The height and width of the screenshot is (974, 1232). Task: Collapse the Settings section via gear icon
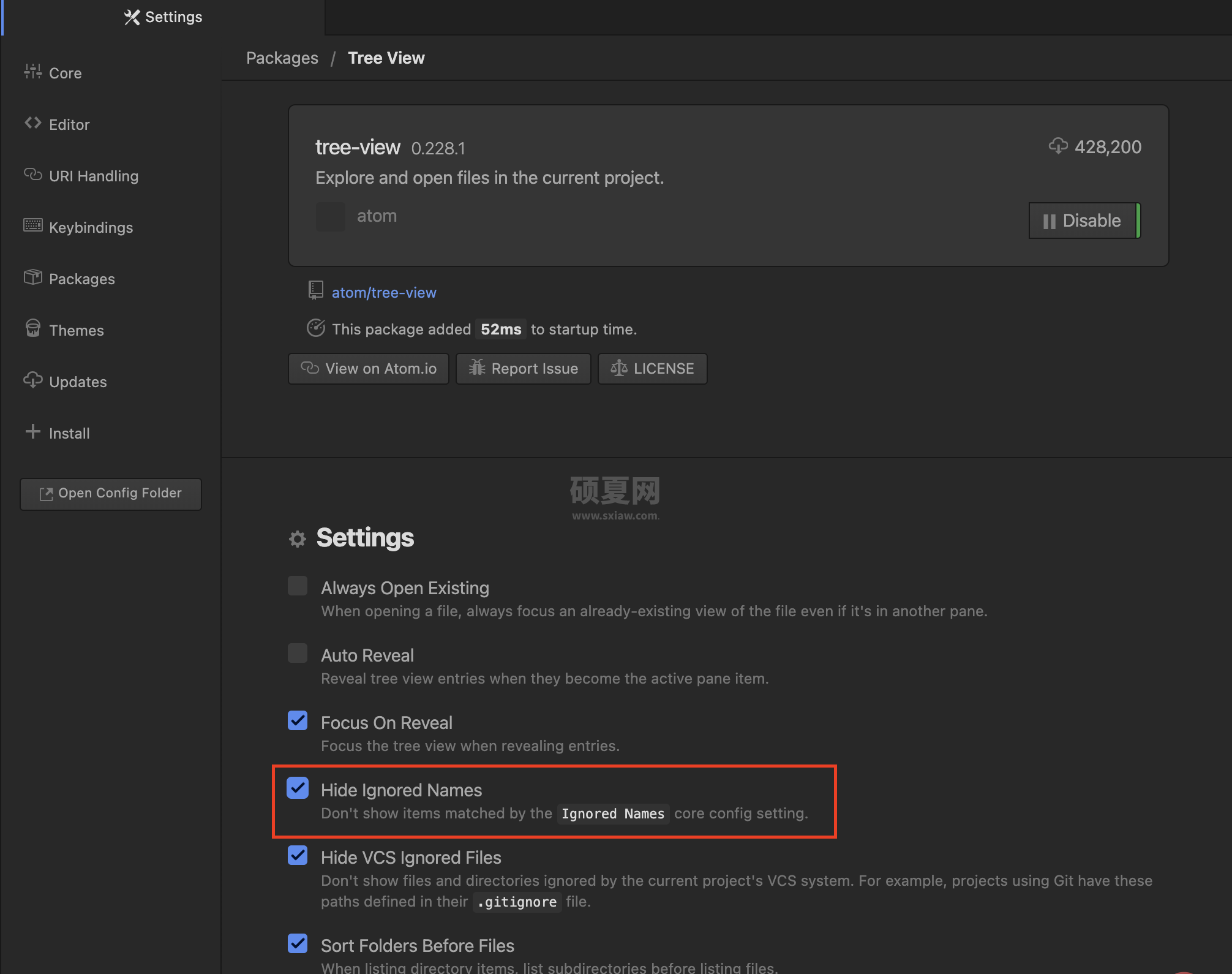tap(298, 539)
